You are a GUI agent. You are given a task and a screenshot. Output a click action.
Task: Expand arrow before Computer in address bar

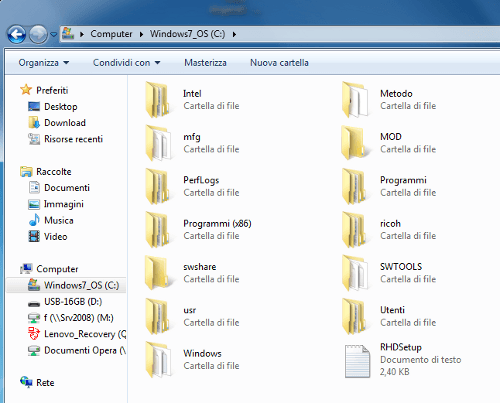pos(82,34)
